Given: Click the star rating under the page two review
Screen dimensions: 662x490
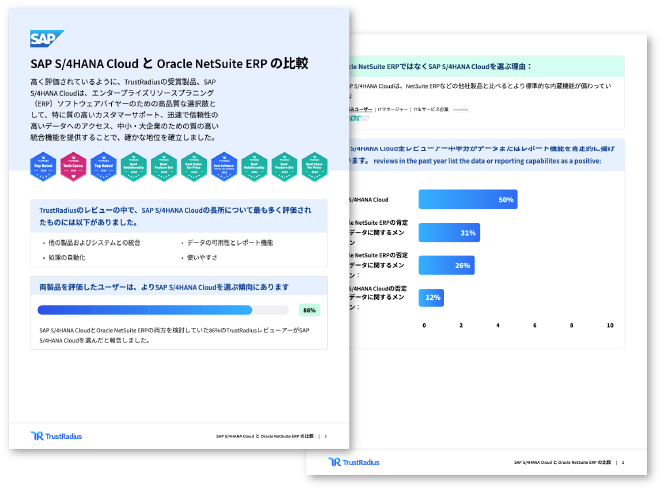Looking at the screenshot, I should tap(359, 118).
